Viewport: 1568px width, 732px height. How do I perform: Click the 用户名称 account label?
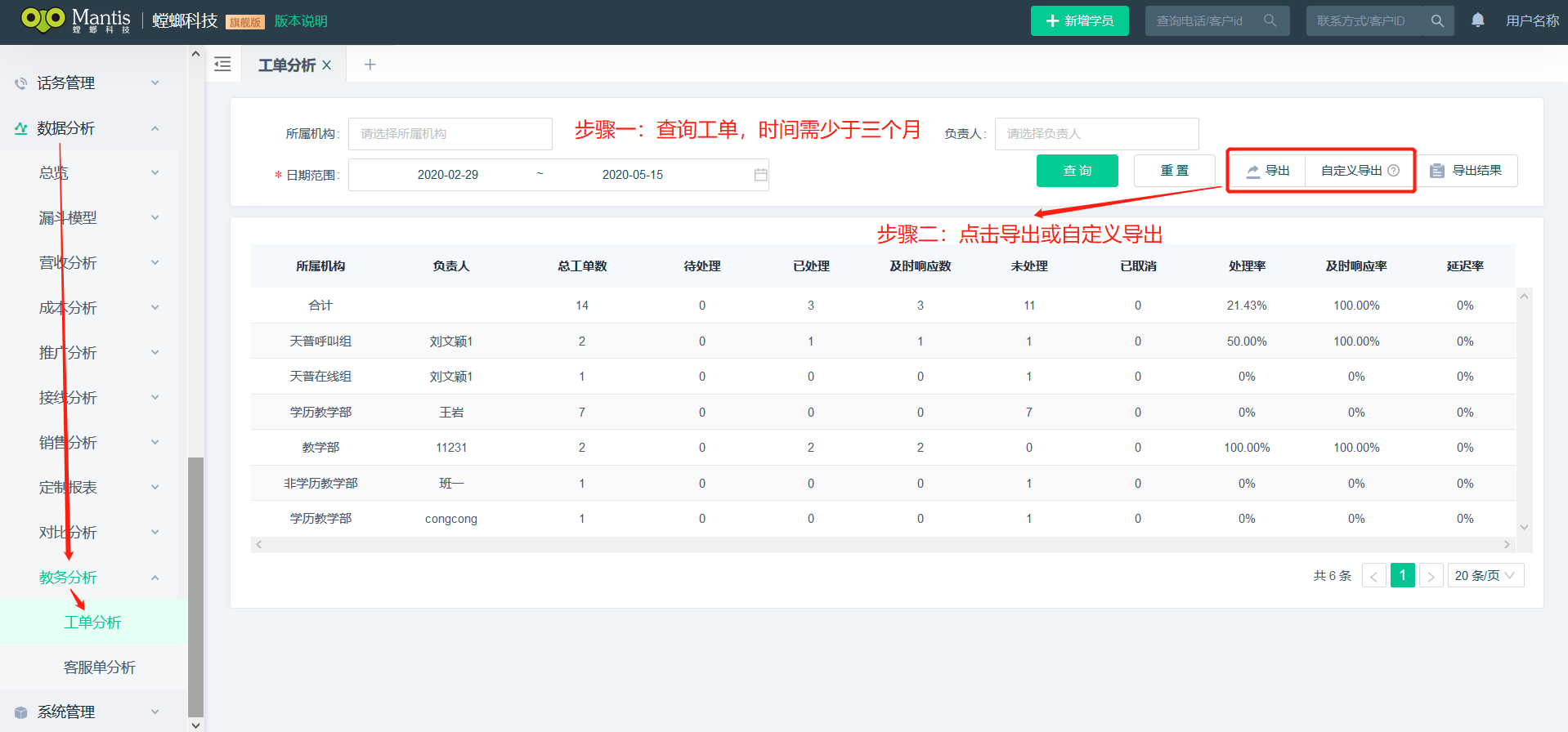(1533, 21)
